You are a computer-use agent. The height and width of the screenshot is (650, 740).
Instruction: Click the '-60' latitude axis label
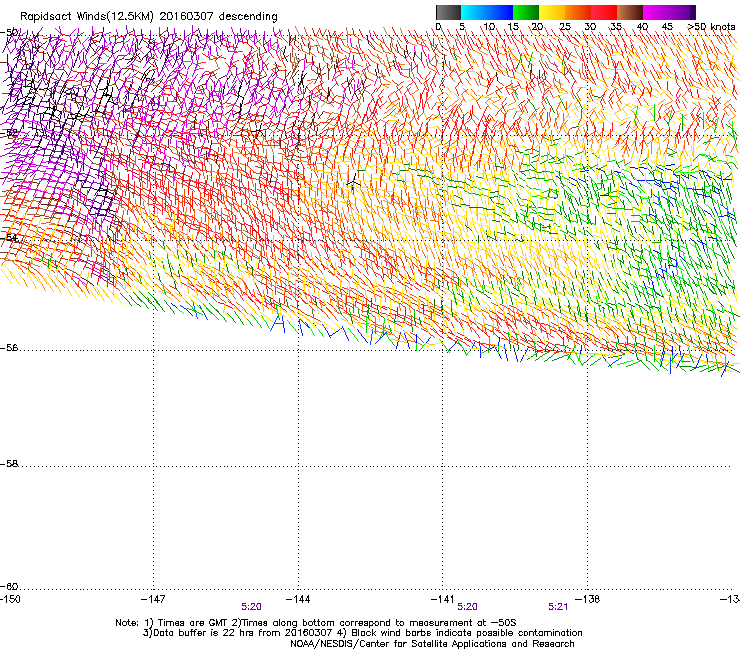[9, 587]
